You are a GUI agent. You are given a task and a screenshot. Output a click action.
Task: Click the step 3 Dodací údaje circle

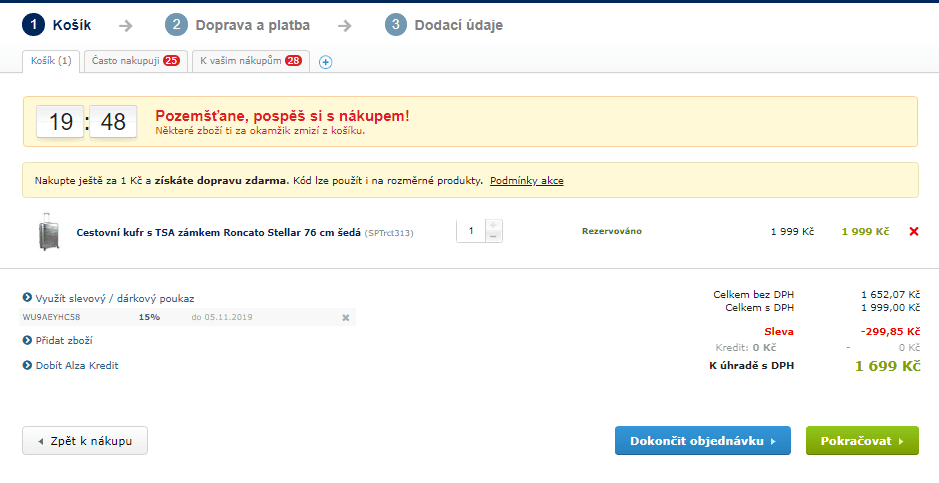pos(396,25)
